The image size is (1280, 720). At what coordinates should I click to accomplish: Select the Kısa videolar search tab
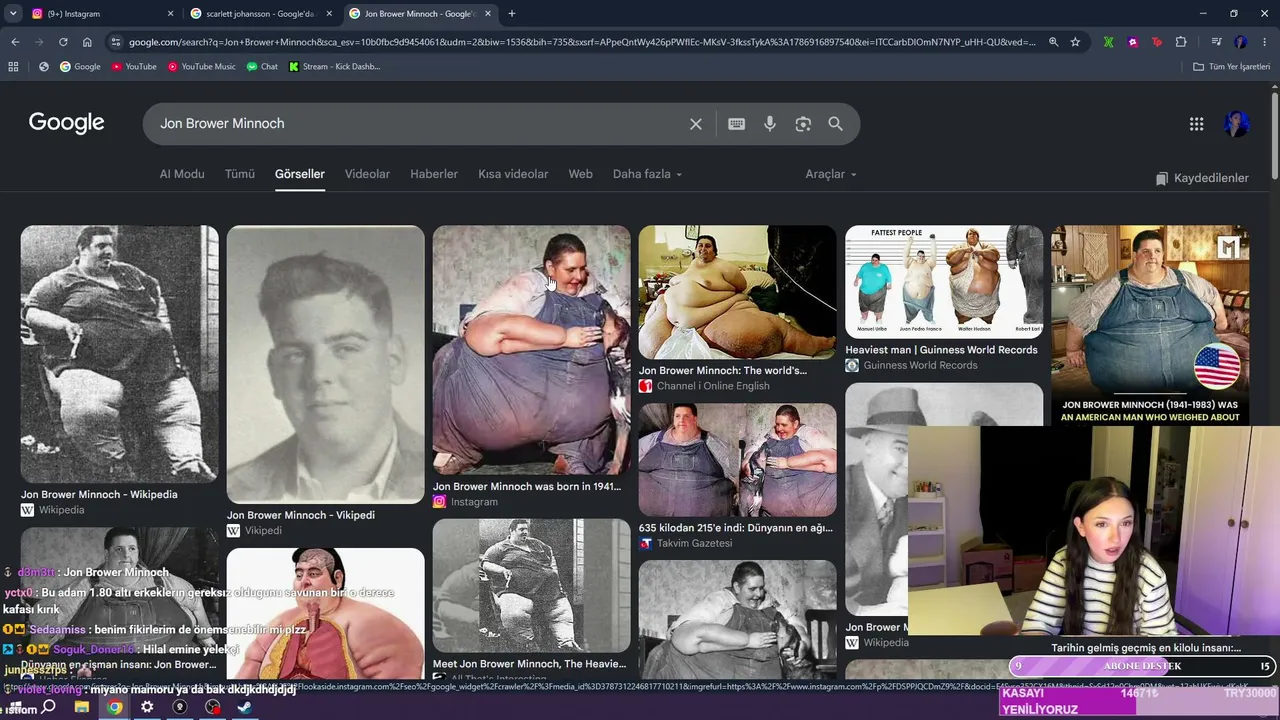pos(513,174)
